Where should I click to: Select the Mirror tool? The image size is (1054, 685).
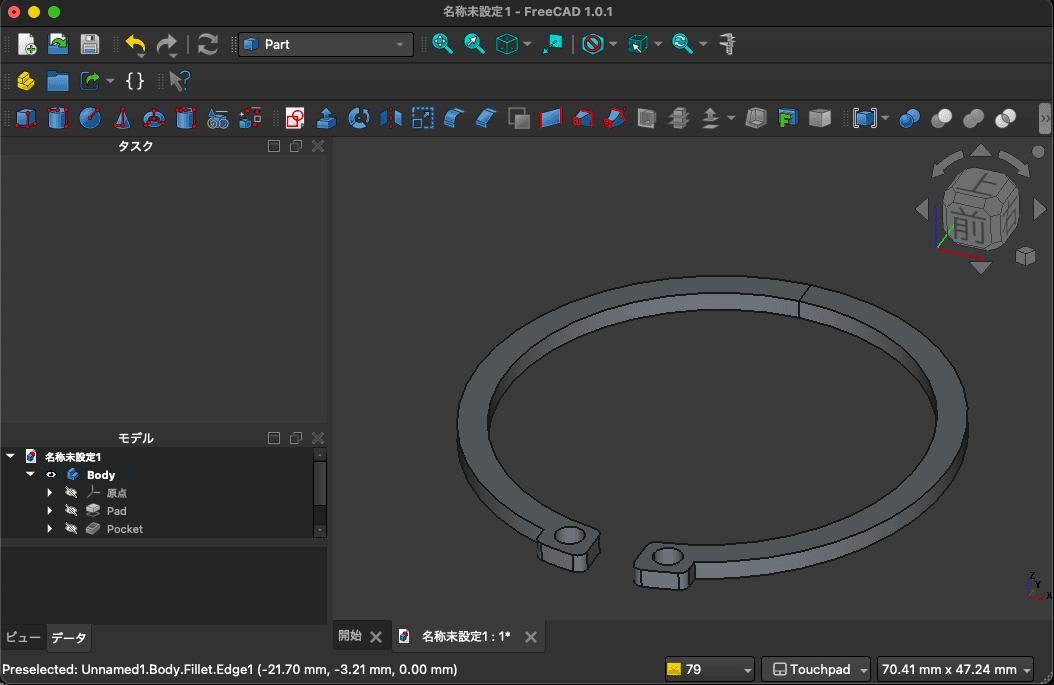point(390,118)
